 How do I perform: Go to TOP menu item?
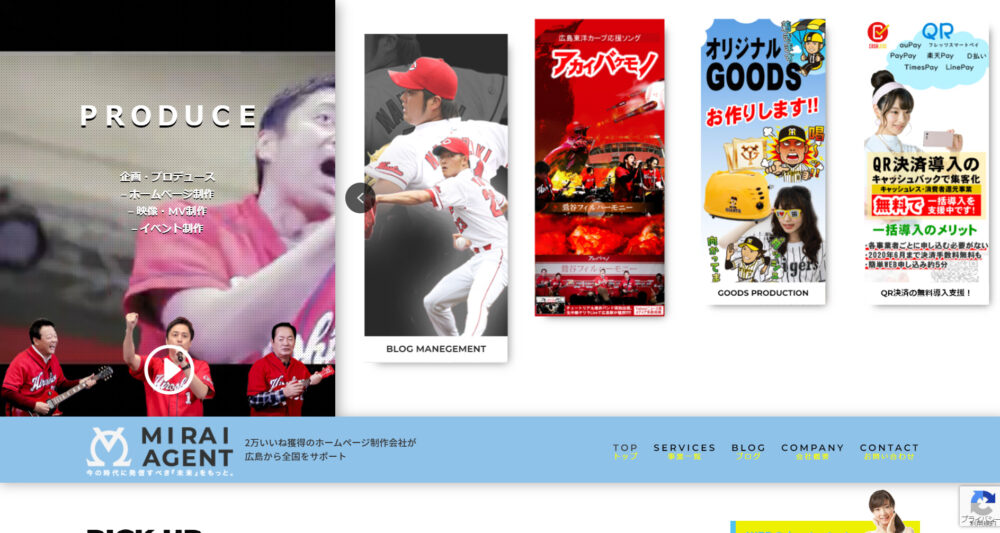pyautogui.click(x=625, y=451)
